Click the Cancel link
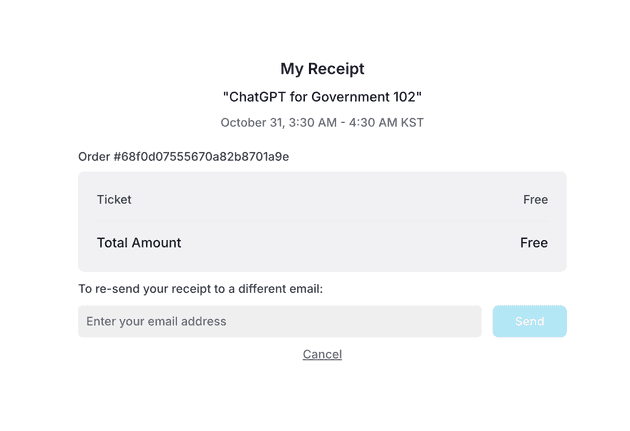 [322, 354]
